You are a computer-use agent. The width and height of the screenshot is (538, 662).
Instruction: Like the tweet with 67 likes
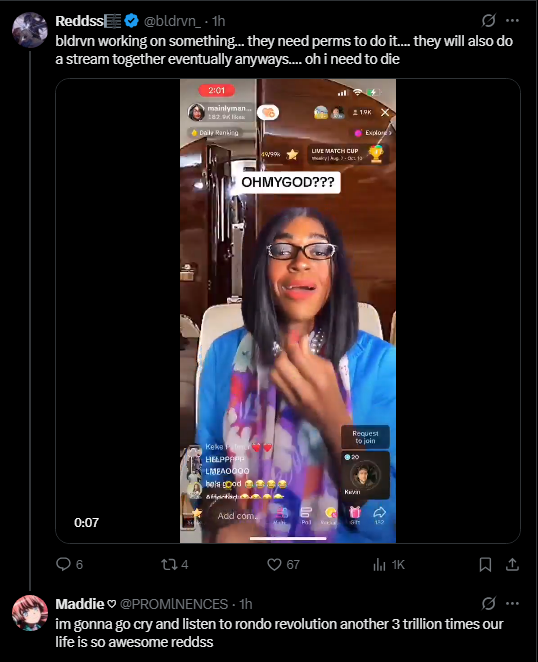[x=283, y=564]
